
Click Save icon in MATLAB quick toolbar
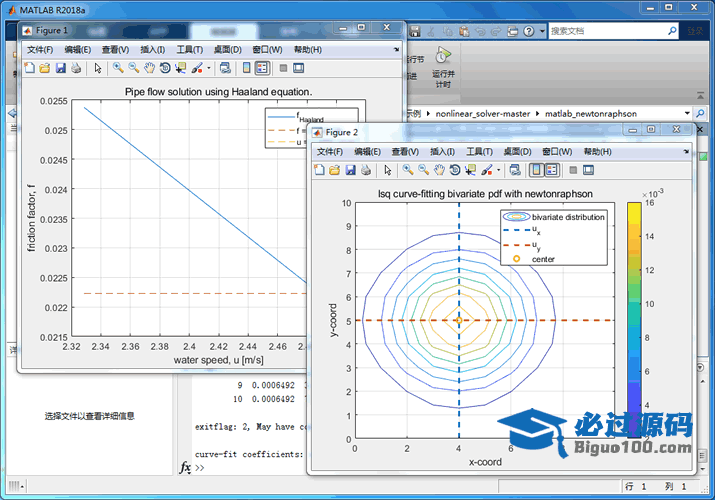pos(414,31)
